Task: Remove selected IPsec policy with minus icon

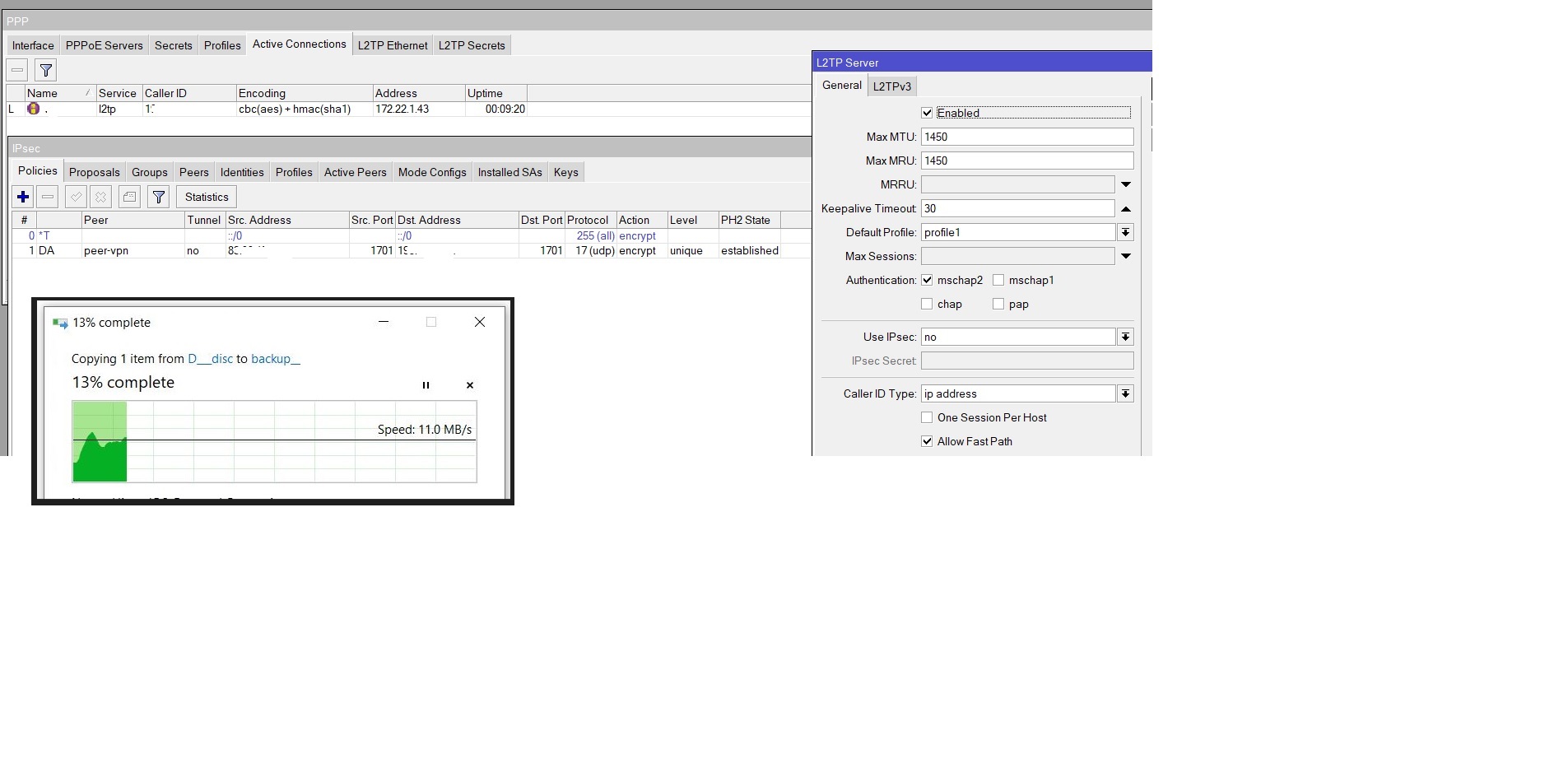Action: pos(48,197)
